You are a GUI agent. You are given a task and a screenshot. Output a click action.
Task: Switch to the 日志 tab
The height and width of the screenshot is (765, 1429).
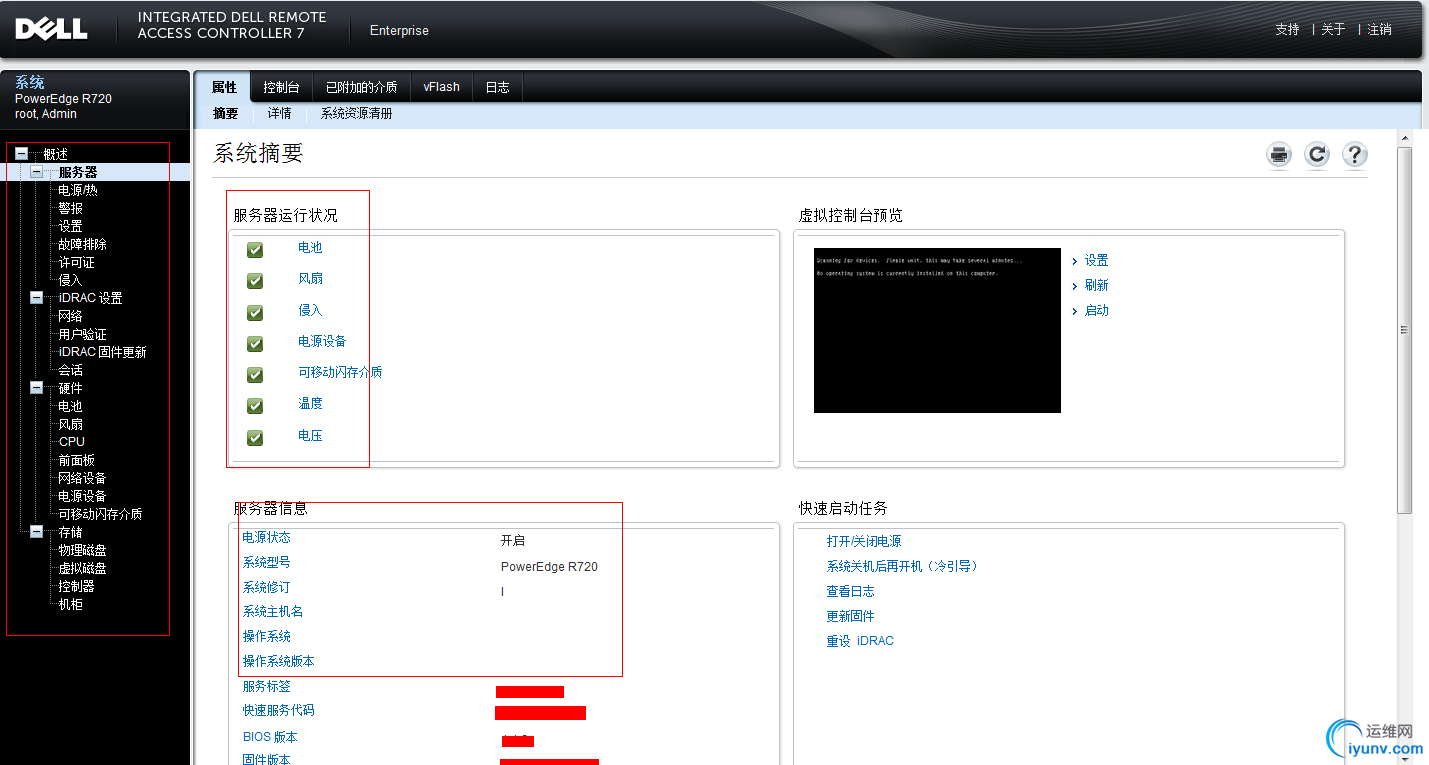coord(497,87)
